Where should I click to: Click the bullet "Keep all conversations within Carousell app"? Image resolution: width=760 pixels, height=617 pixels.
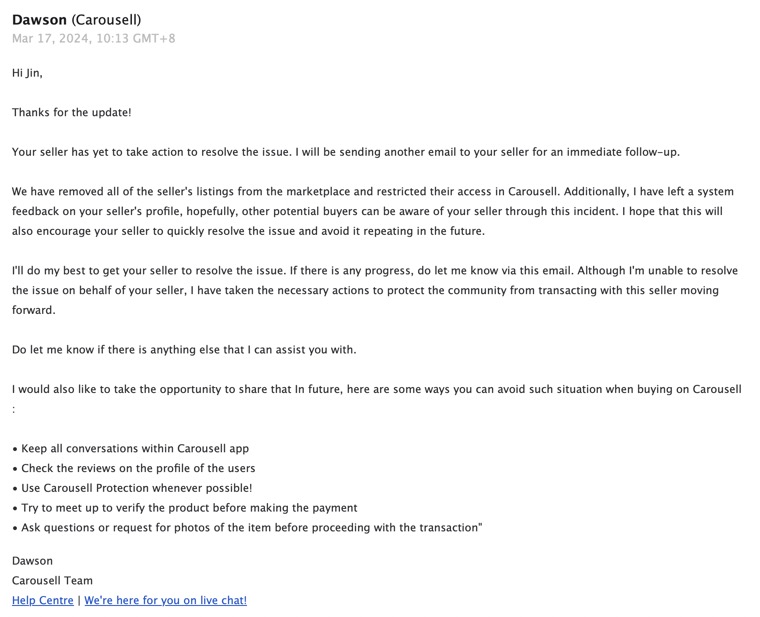tap(134, 448)
